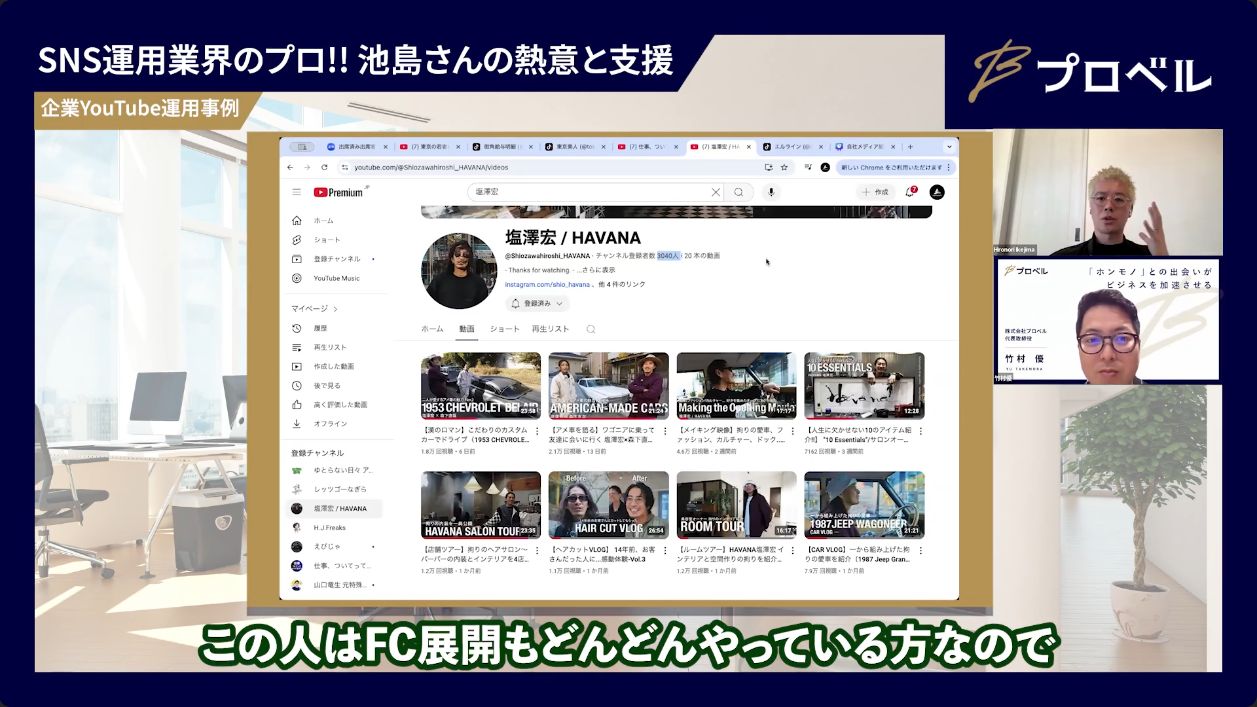
Task: Select the channel 動画 tab
Action: tap(467, 329)
